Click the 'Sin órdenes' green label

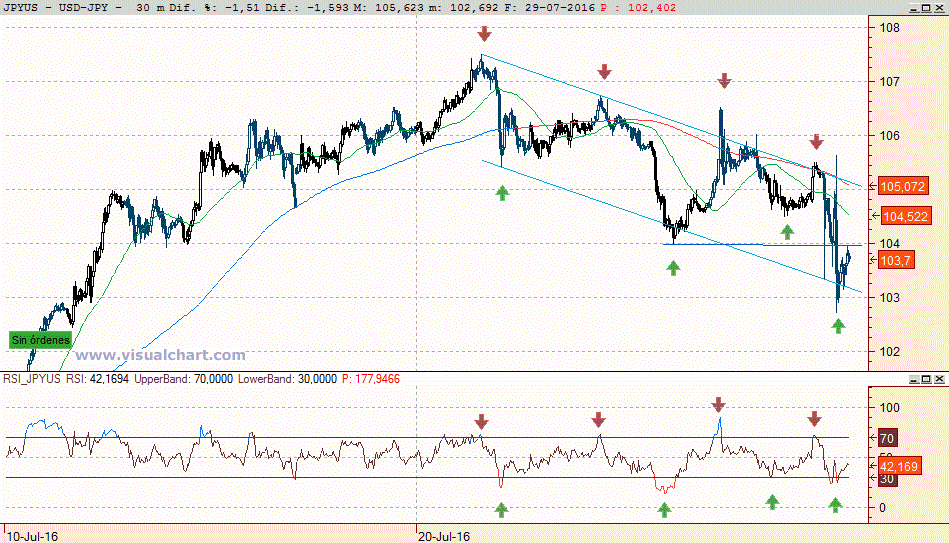tap(41, 340)
